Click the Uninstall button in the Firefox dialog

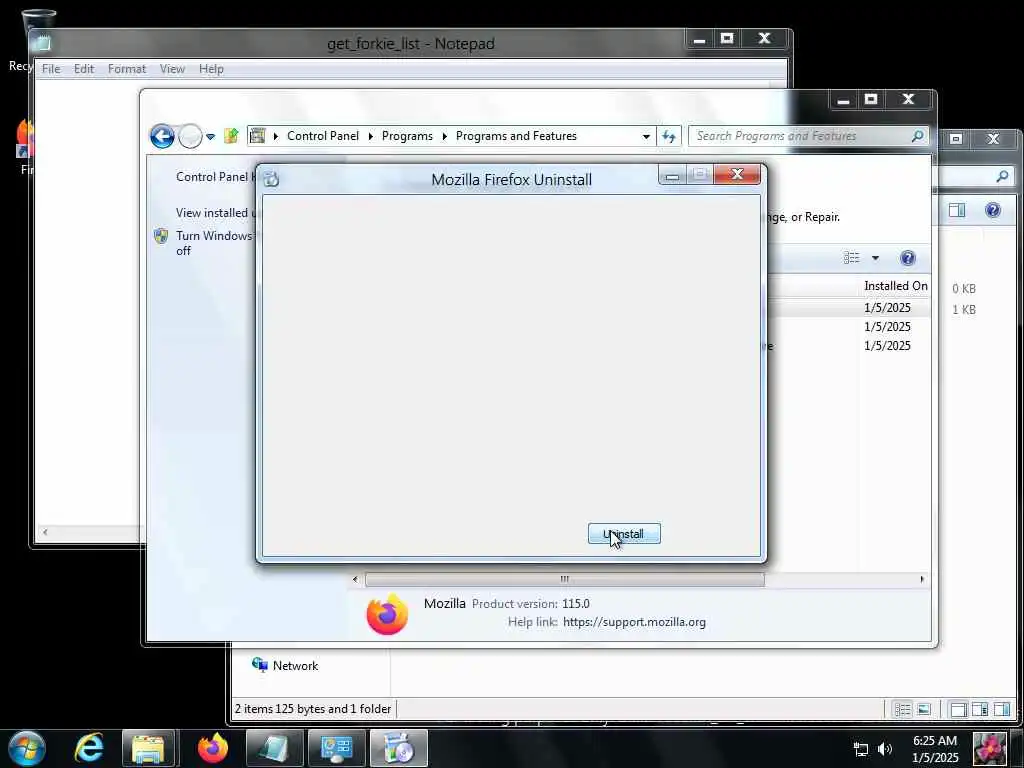coord(624,534)
